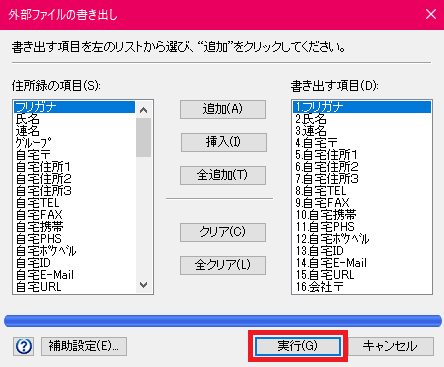The width and height of the screenshot is (444, 367).
Task: Select 氏名 in the left list
Action: [75, 119]
